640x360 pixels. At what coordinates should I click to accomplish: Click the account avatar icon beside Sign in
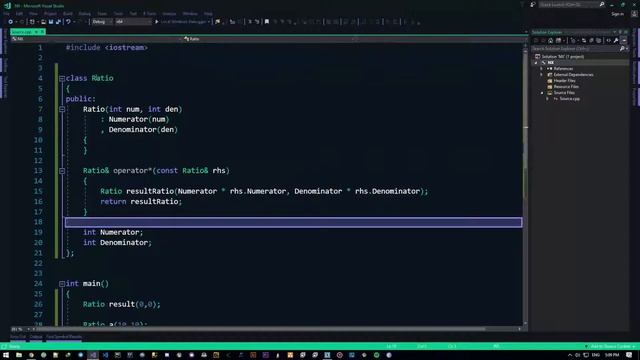pos(634,13)
